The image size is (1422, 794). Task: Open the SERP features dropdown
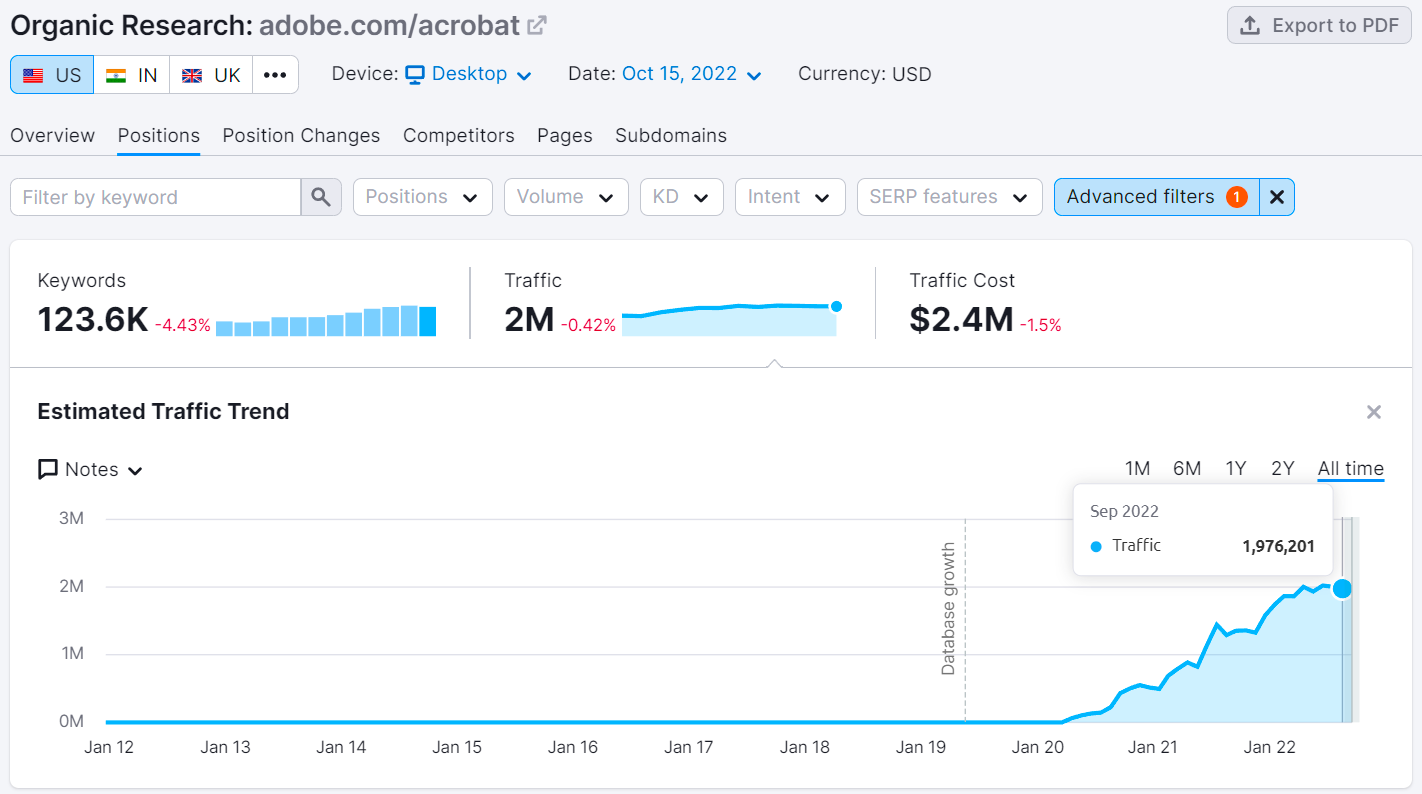click(x=948, y=196)
